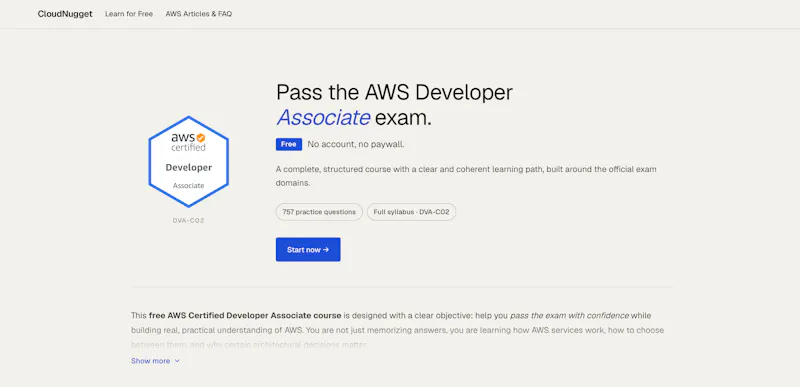This screenshot has width=800, height=387.
Task: Click the AWS Certified Developer hexagon badge
Action: 189,162
